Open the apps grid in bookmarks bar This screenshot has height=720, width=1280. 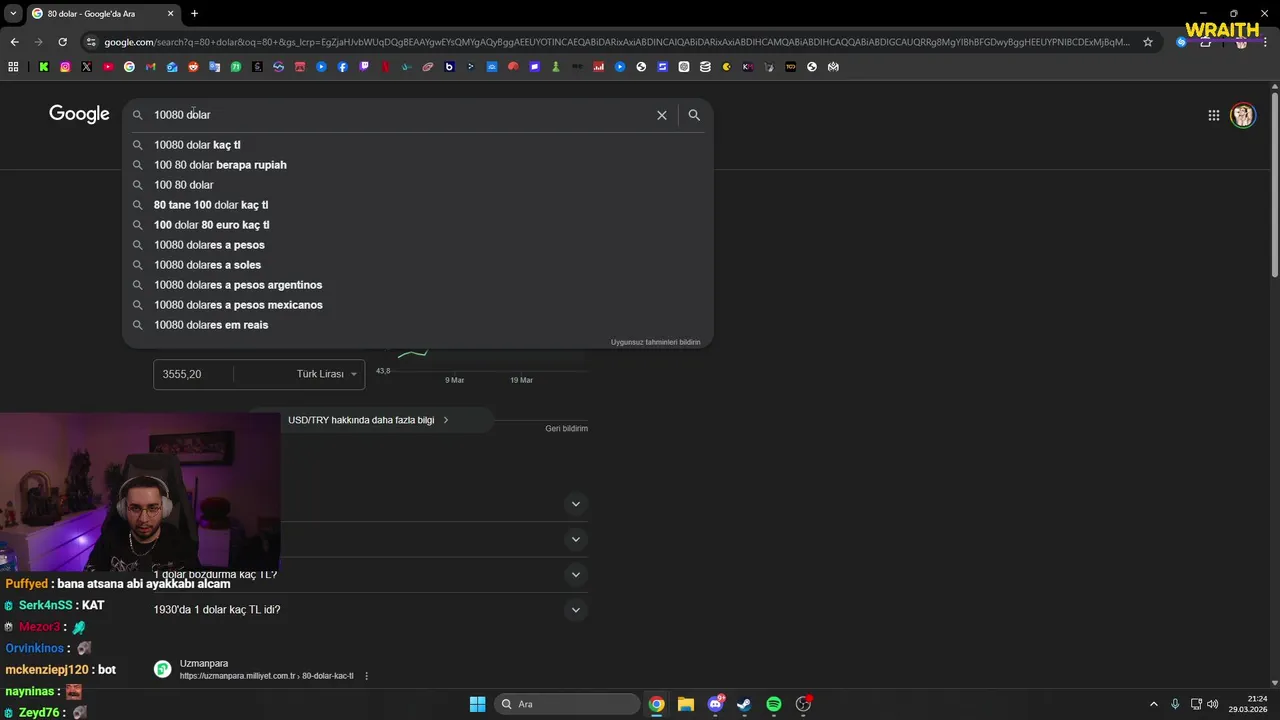click(13, 67)
